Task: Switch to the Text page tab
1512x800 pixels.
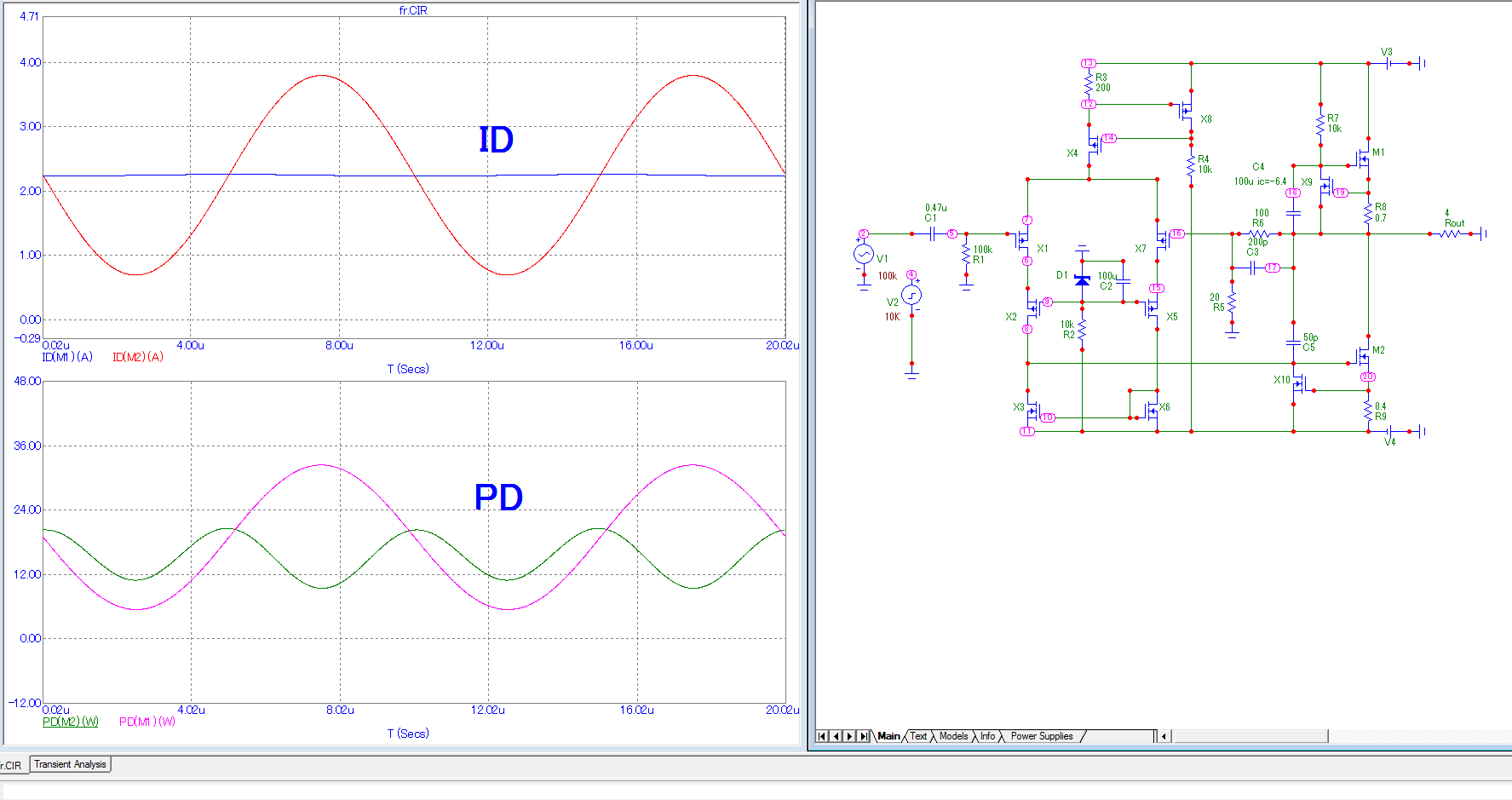Action: click(x=918, y=736)
